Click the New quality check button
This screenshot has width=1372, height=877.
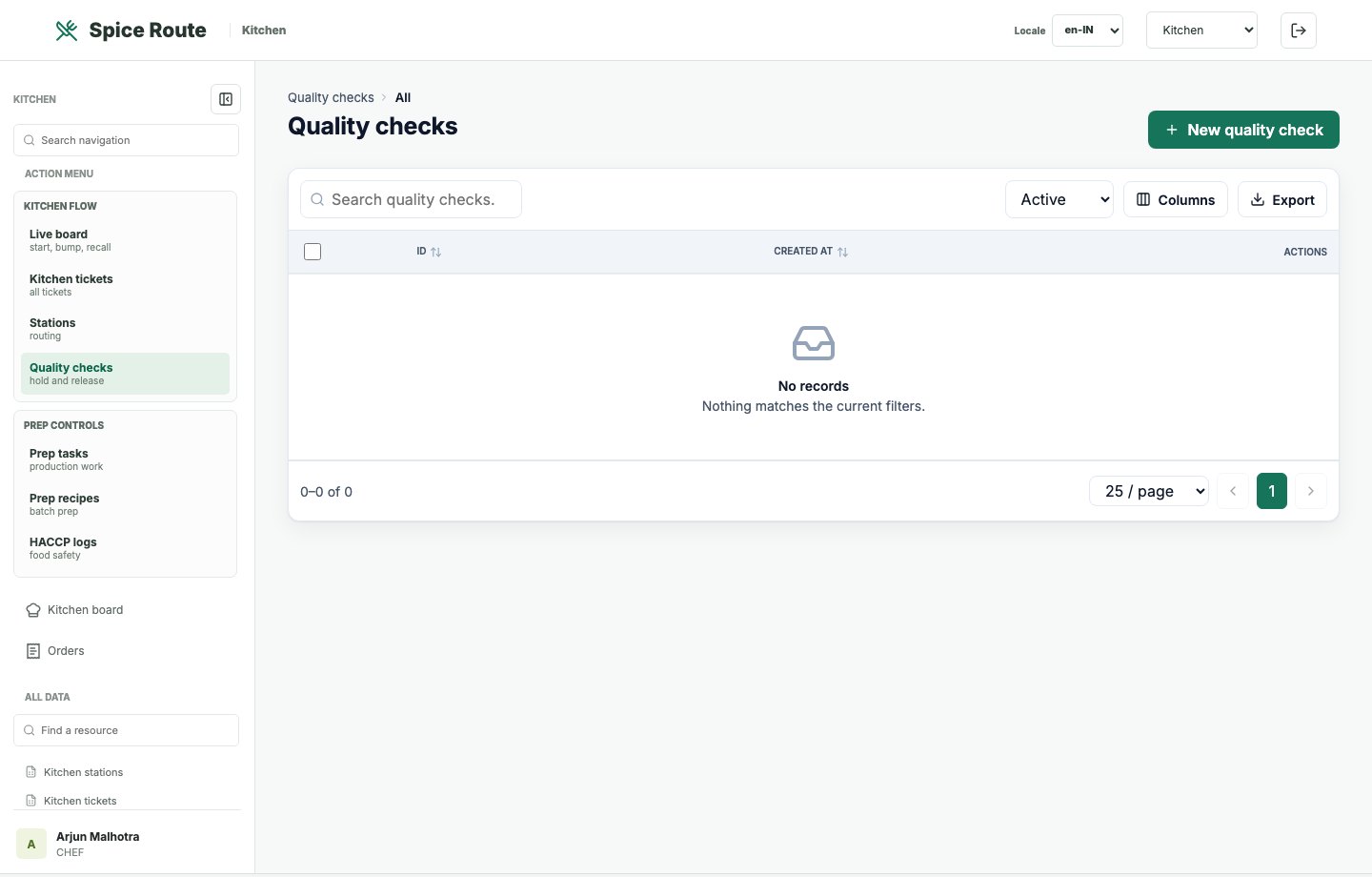coord(1243,130)
